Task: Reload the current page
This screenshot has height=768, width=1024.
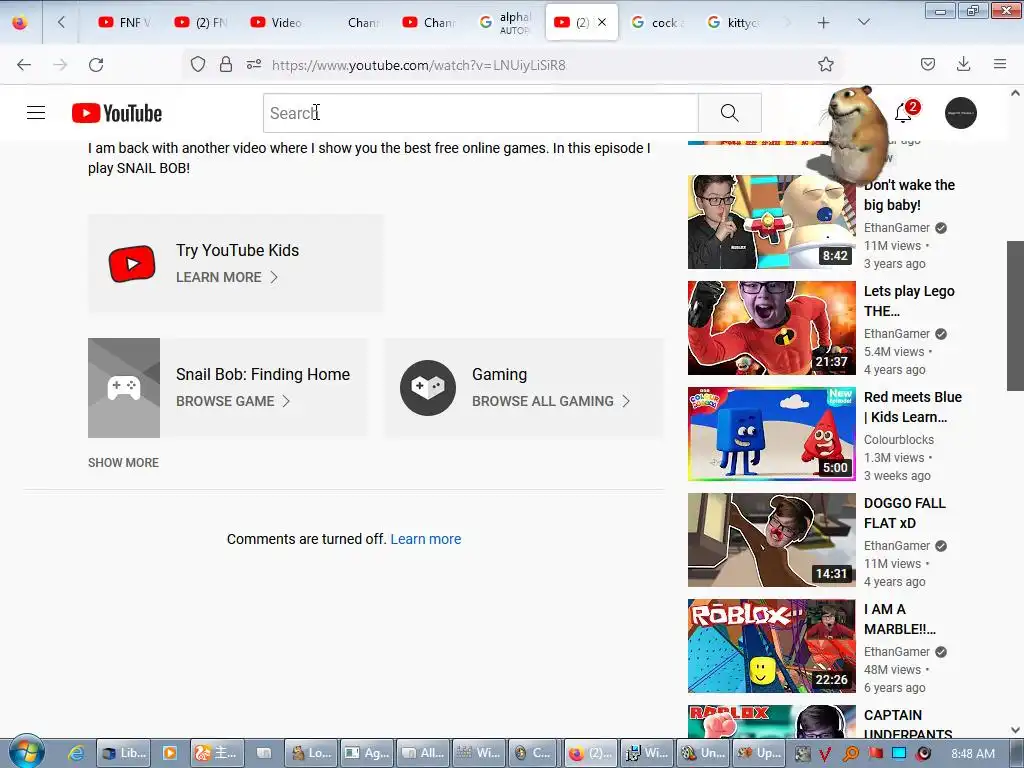Action: 96,65
